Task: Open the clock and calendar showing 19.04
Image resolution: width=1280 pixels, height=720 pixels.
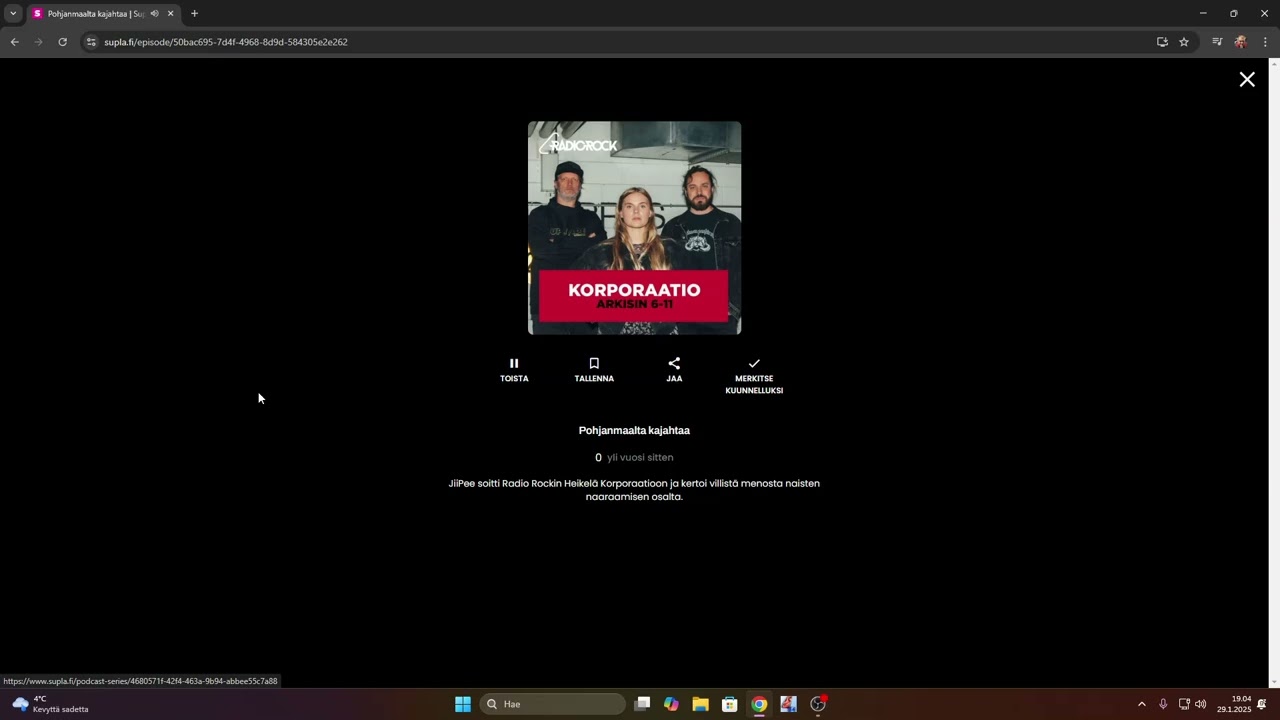Action: 1234,704
